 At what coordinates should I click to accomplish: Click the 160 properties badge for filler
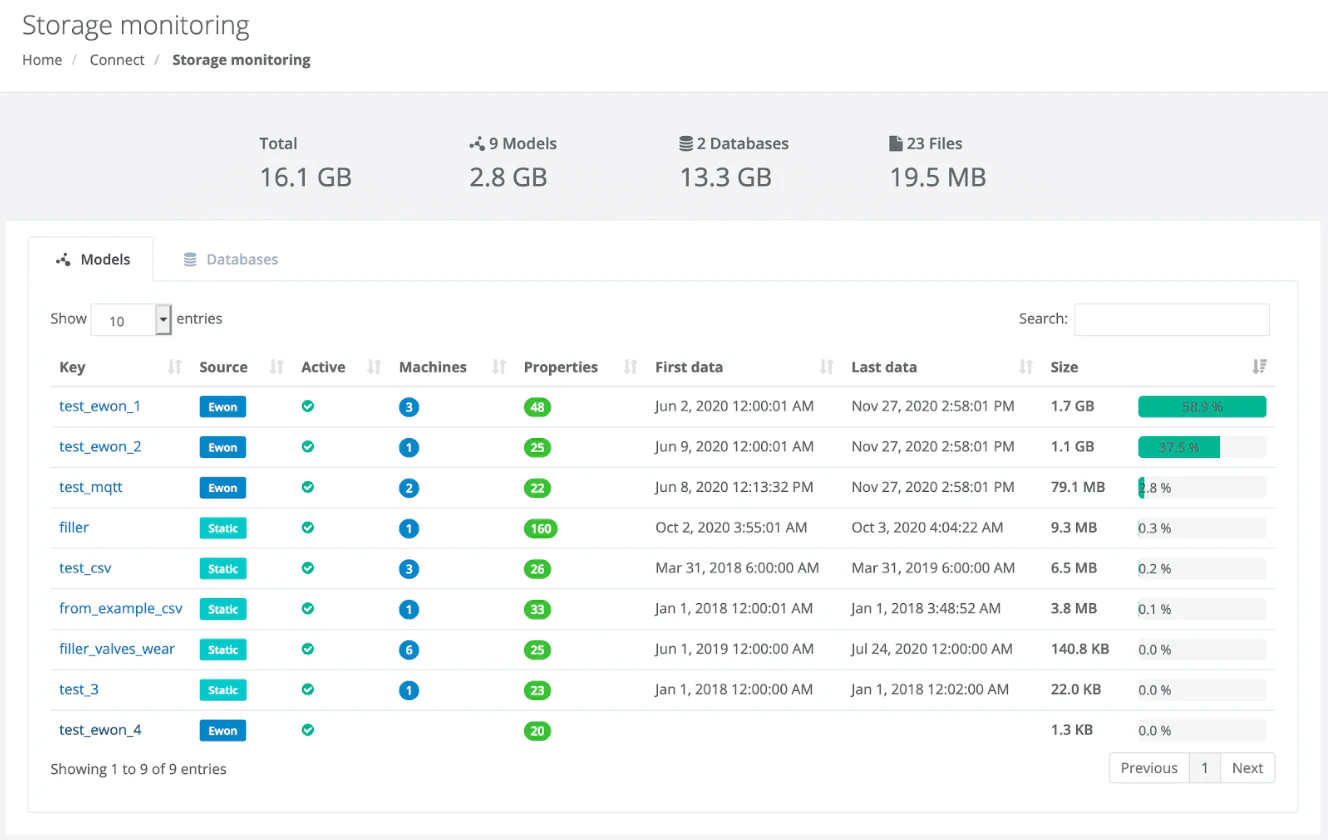[x=541, y=529]
